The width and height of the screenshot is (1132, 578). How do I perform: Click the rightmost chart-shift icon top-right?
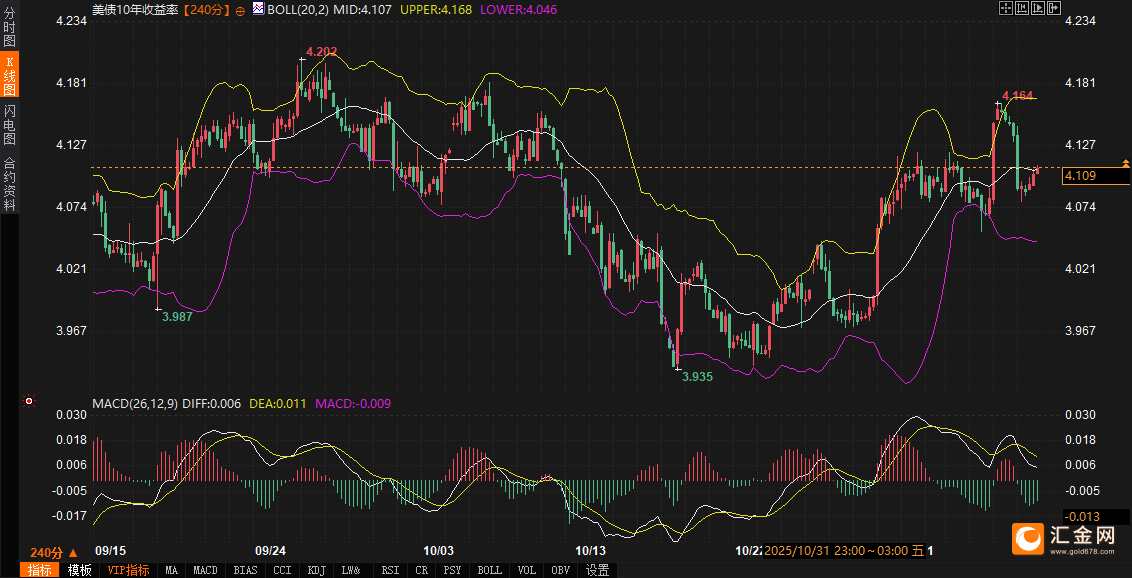[x=1053, y=8]
